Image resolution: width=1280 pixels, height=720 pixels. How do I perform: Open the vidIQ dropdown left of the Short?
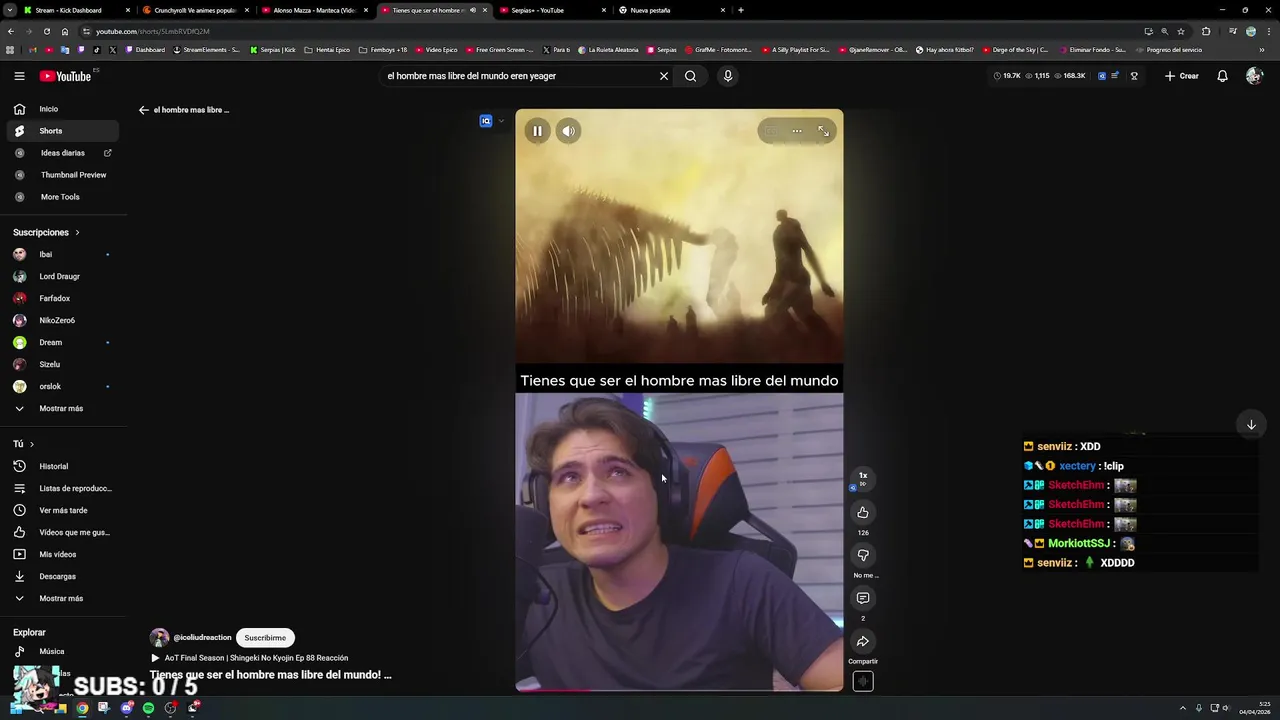tap(501, 121)
